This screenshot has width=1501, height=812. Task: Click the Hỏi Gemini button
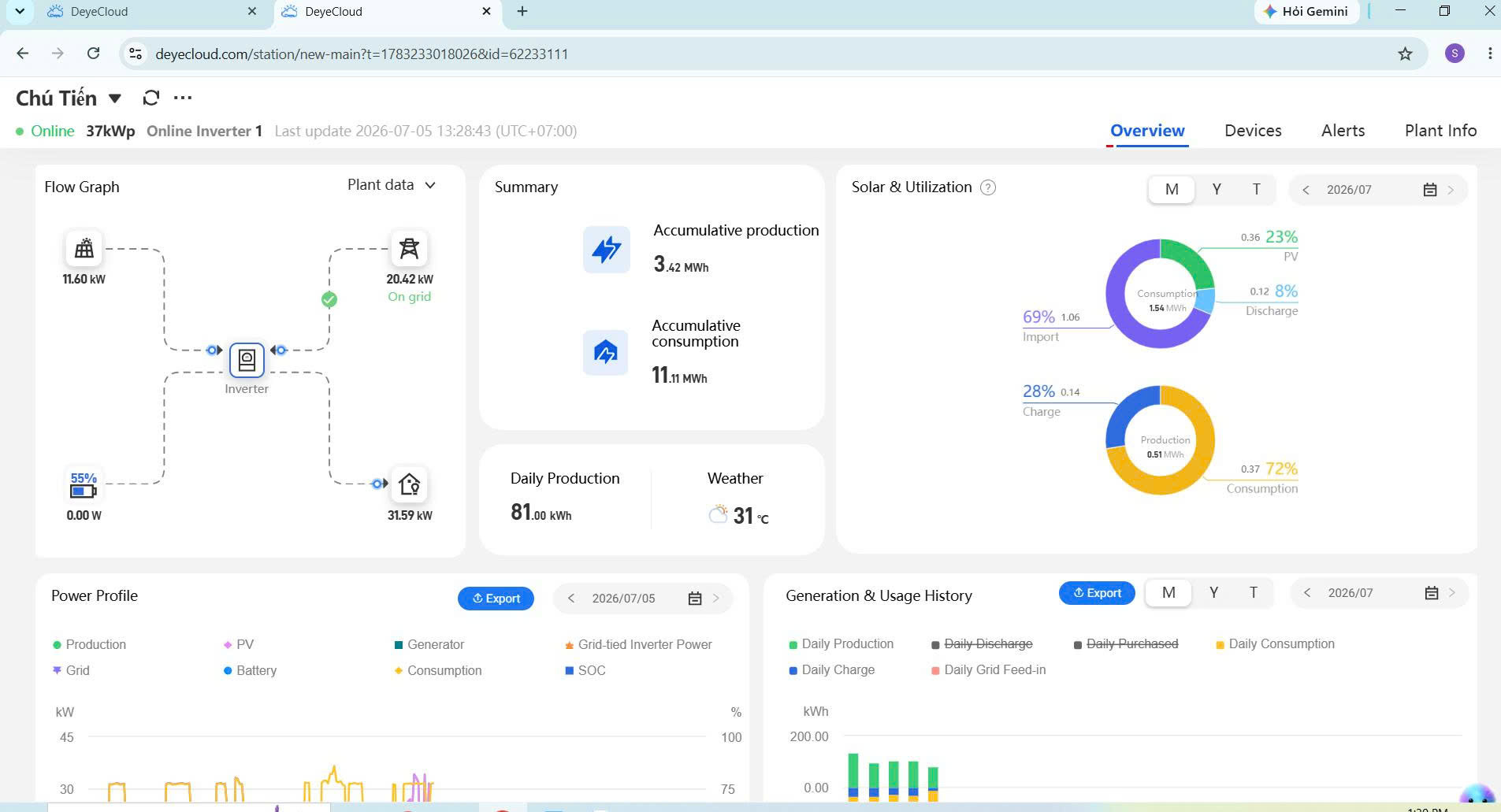[x=1306, y=11]
